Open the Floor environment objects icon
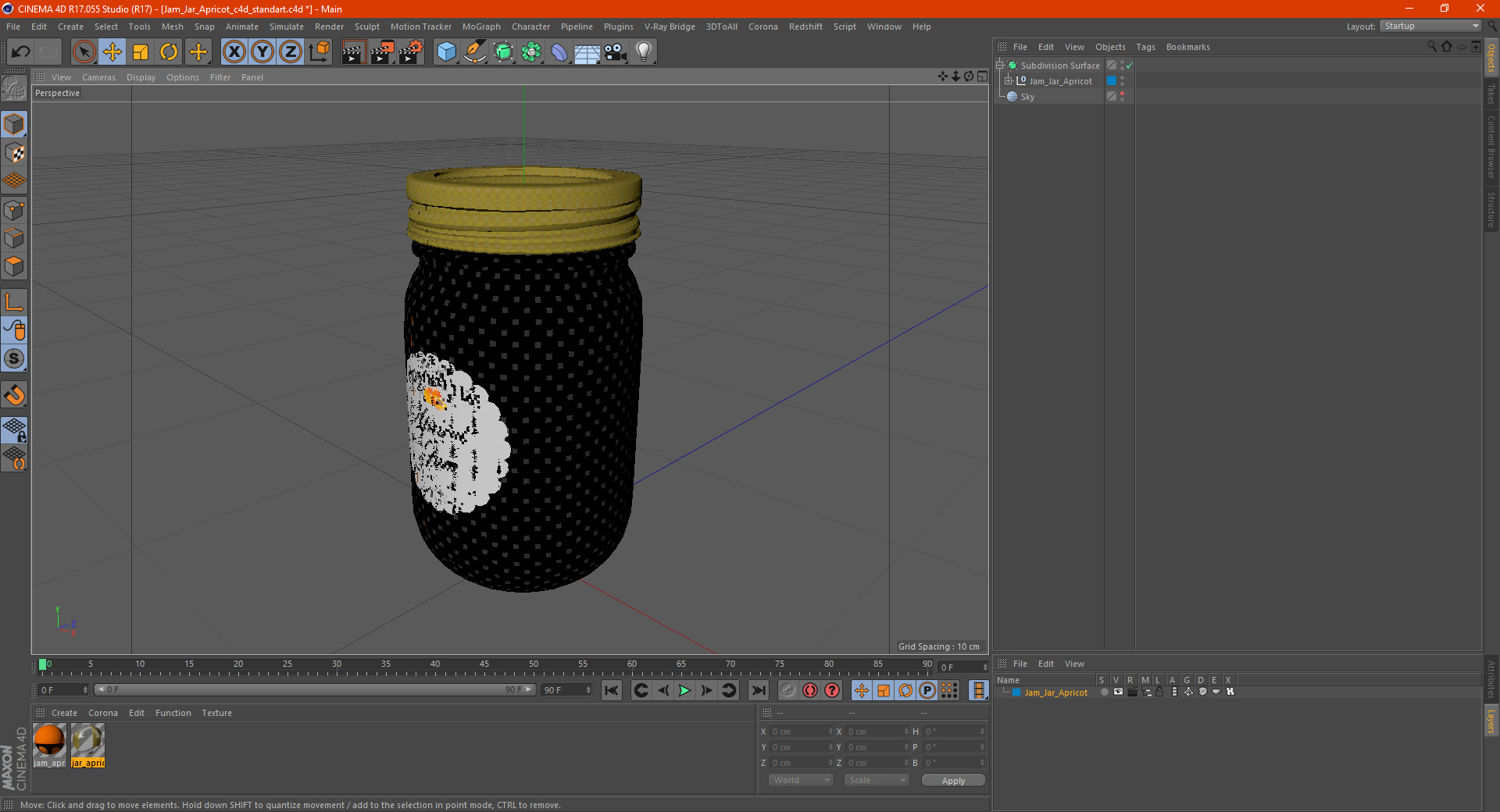The image size is (1500, 812). pos(587,52)
